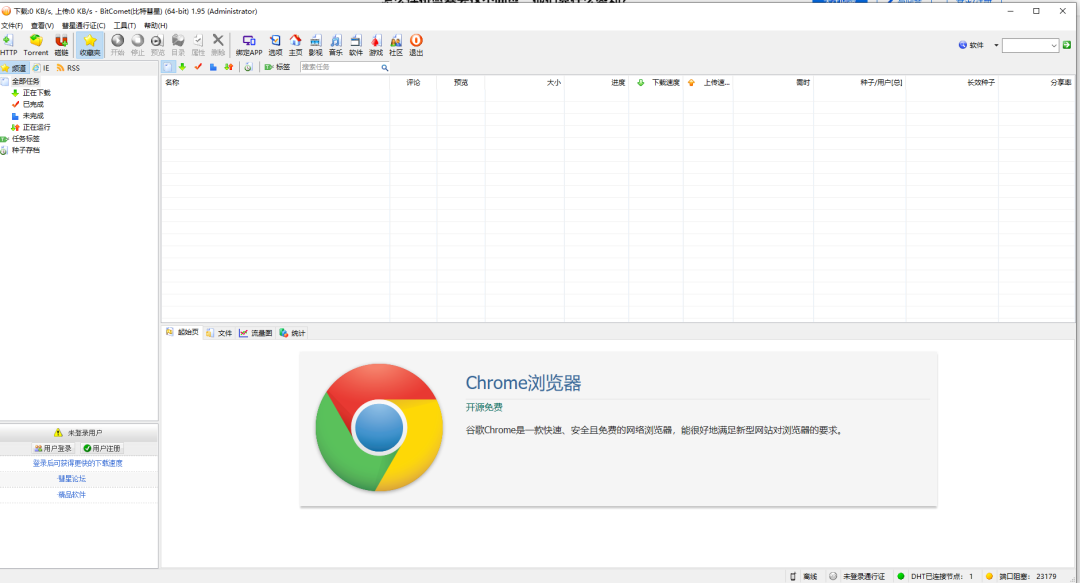Open 选项 options from the toolbar
Viewport: 1080px width, 583px height.
click(x=275, y=45)
